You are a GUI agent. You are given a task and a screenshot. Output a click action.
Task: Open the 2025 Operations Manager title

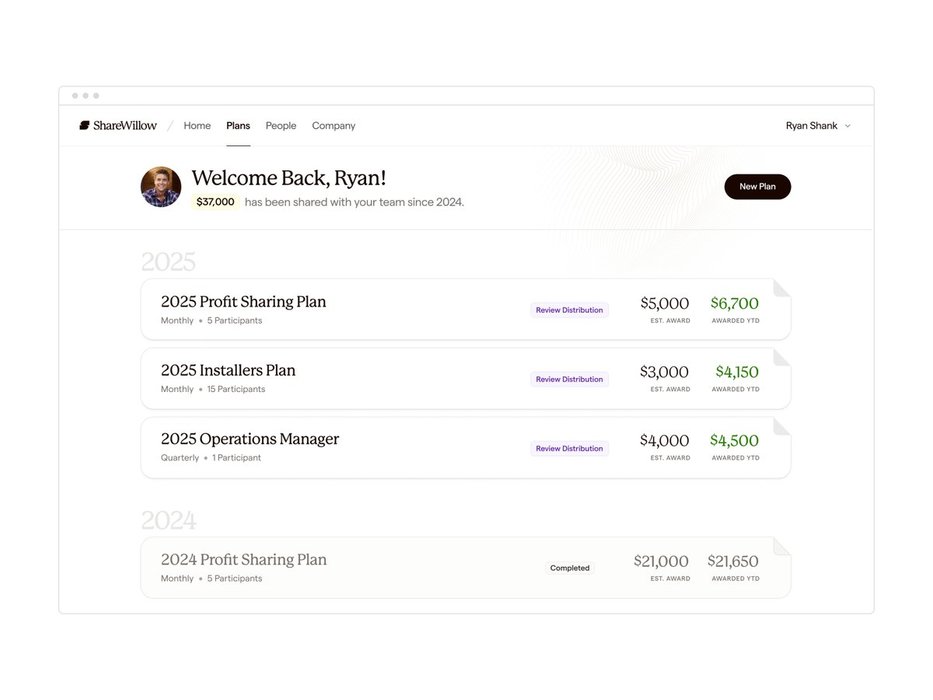(250, 439)
